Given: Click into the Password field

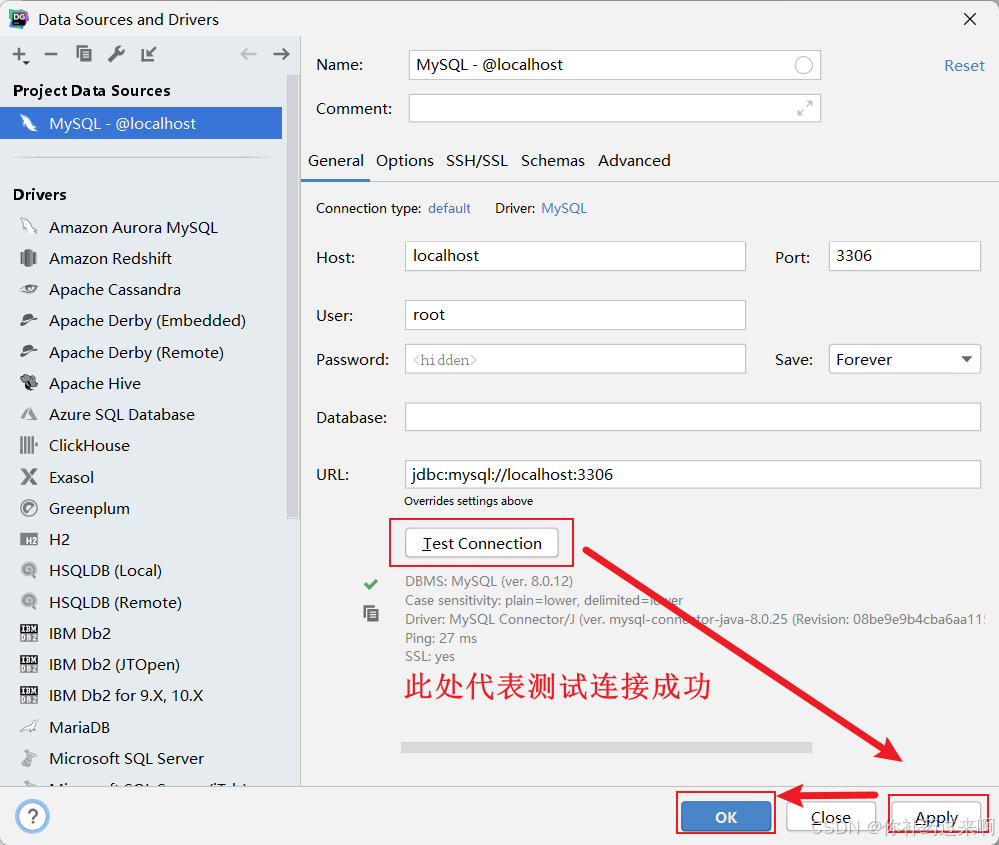Looking at the screenshot, I should (575, 359).
